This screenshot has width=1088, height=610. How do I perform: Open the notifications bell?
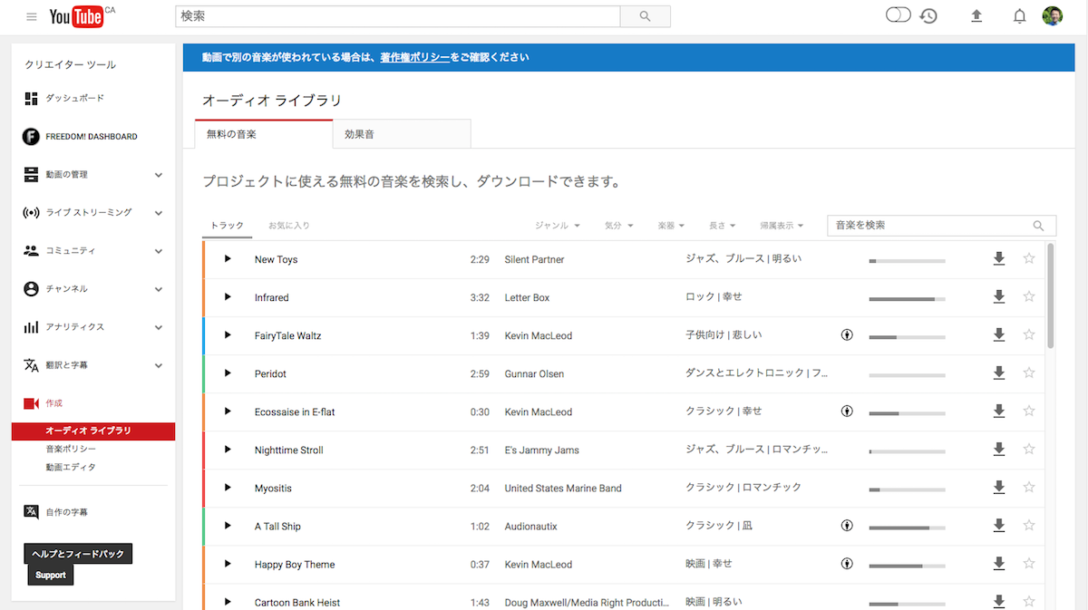1019,16
